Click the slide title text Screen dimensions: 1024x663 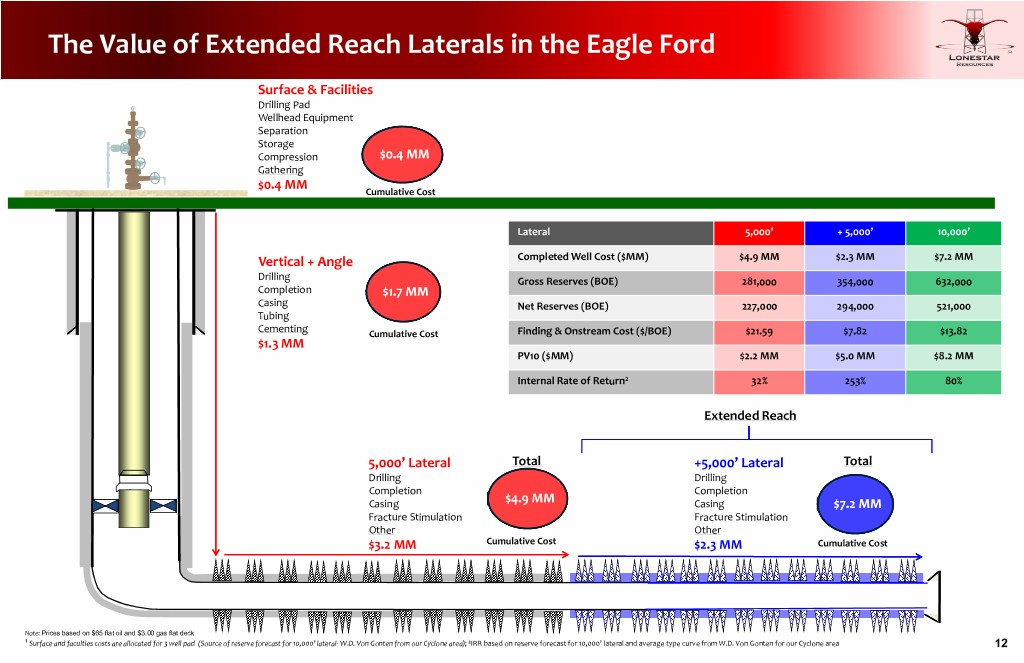pyautogui.click(x=381, y=44)
